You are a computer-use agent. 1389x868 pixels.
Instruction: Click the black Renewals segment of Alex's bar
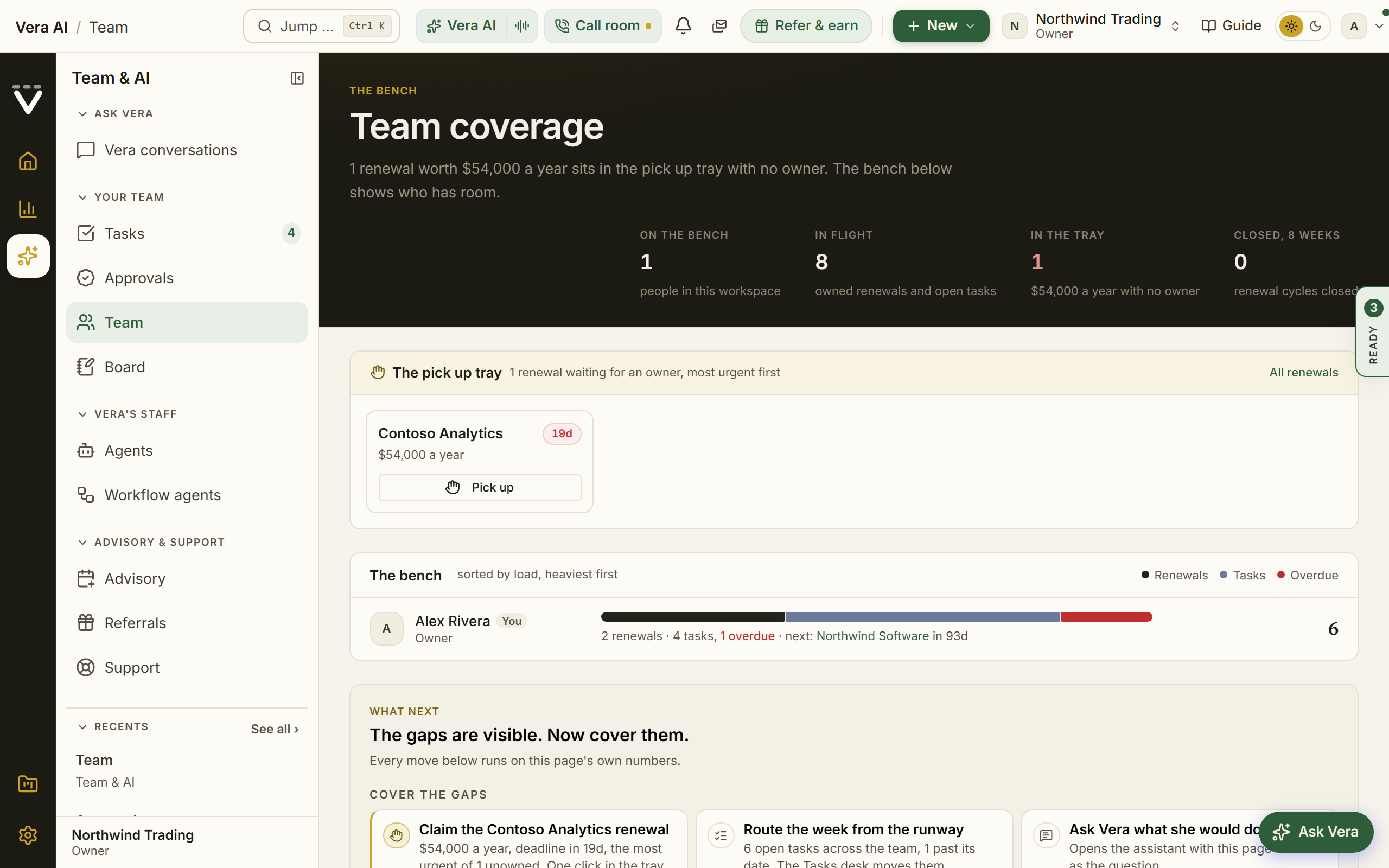692,617
